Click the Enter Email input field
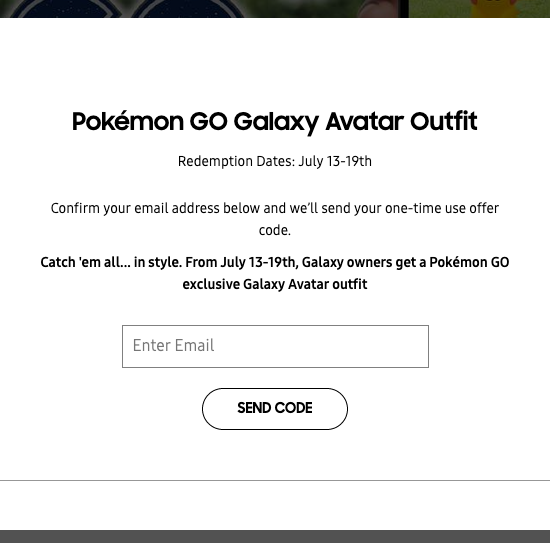Image resolution: width=550 pixels, height=543 pixels. 275,346
